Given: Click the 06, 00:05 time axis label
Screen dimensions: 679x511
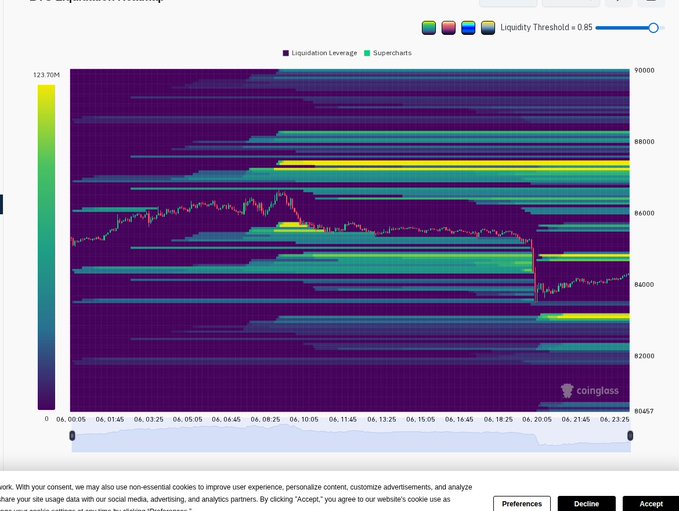Looking at the screenshot, I should (71, 419).
